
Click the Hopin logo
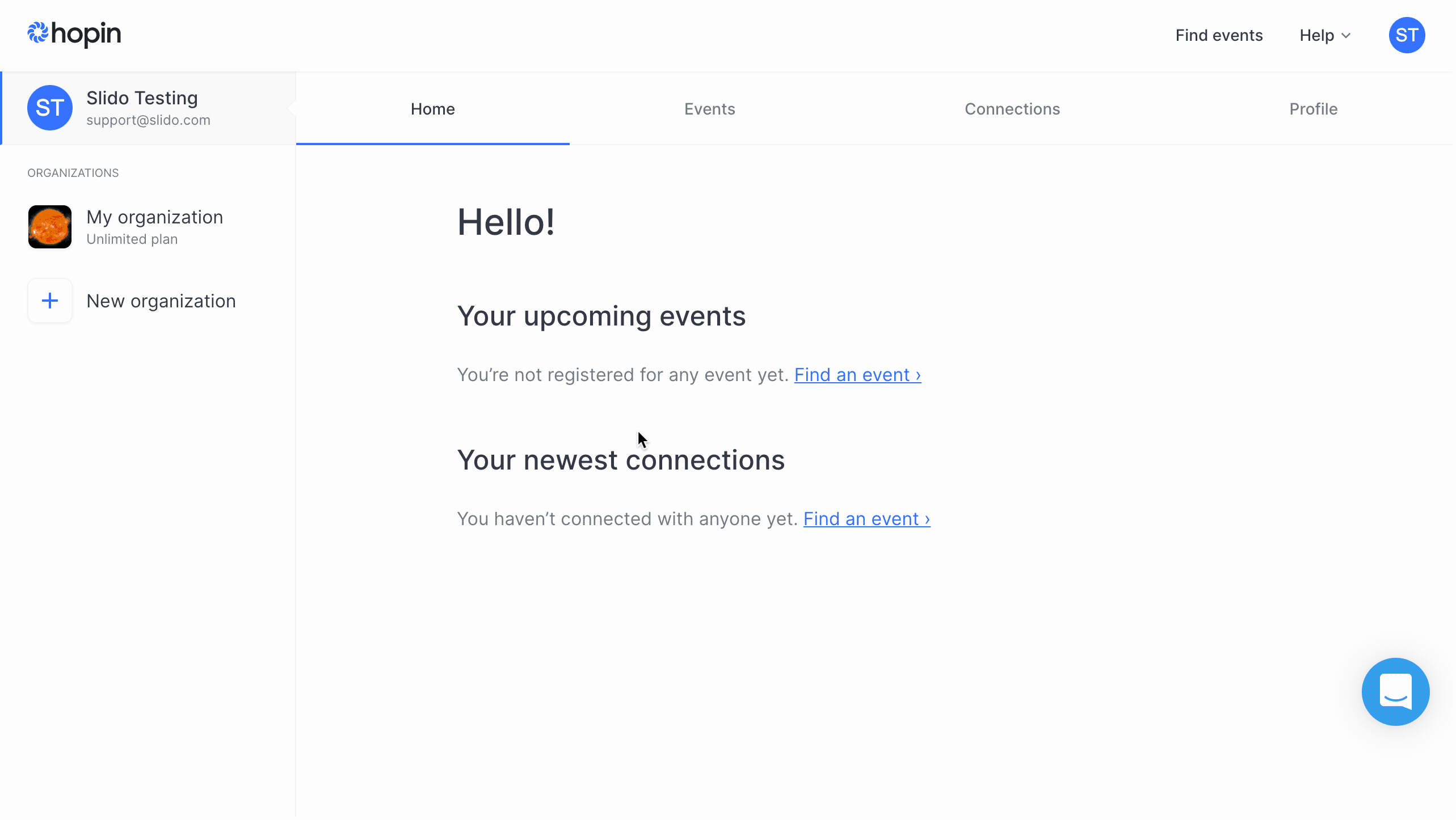click(x=74, y=34)
